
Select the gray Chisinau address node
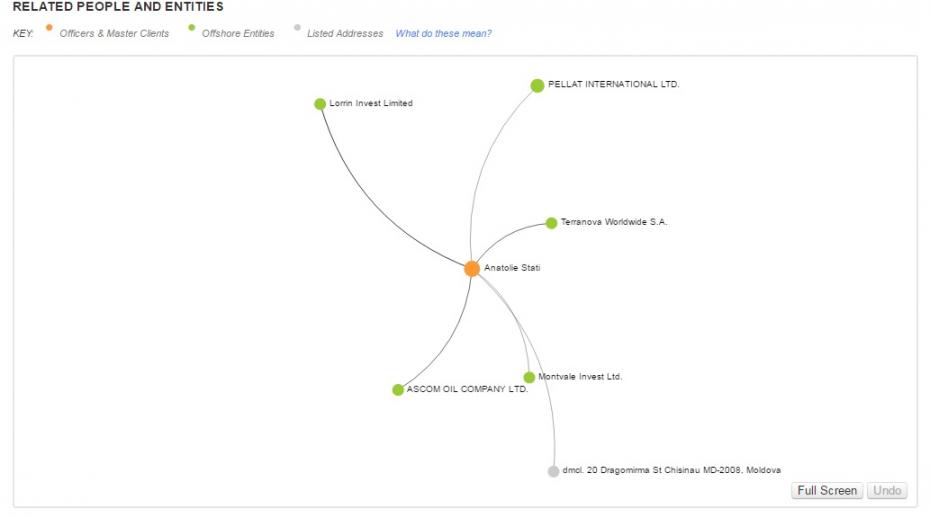[553, 471]
